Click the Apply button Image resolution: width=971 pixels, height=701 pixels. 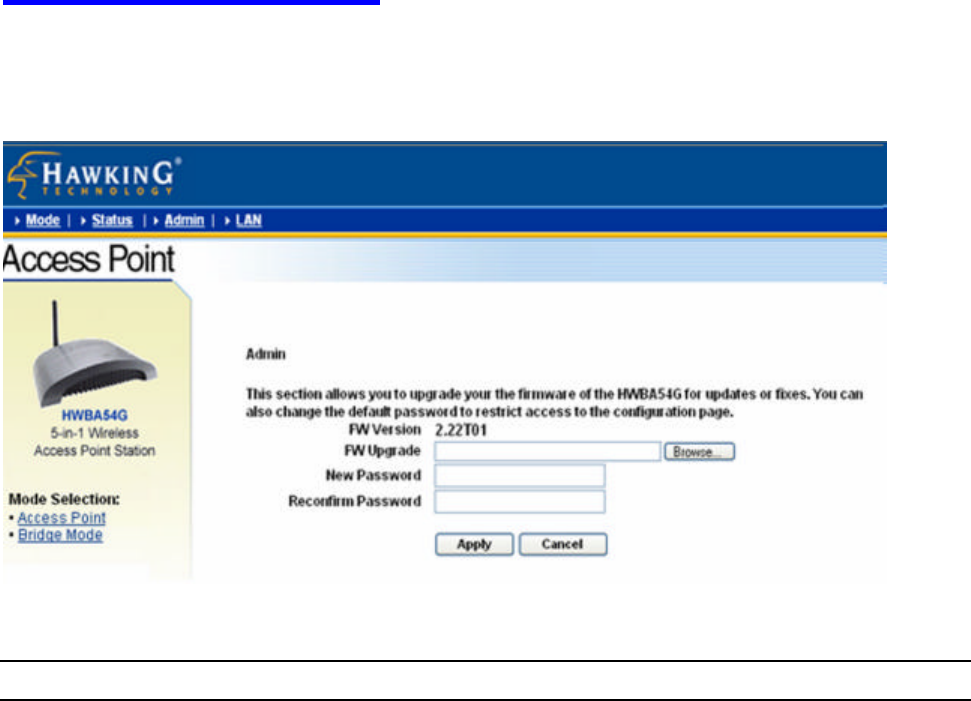click(474, 544)
